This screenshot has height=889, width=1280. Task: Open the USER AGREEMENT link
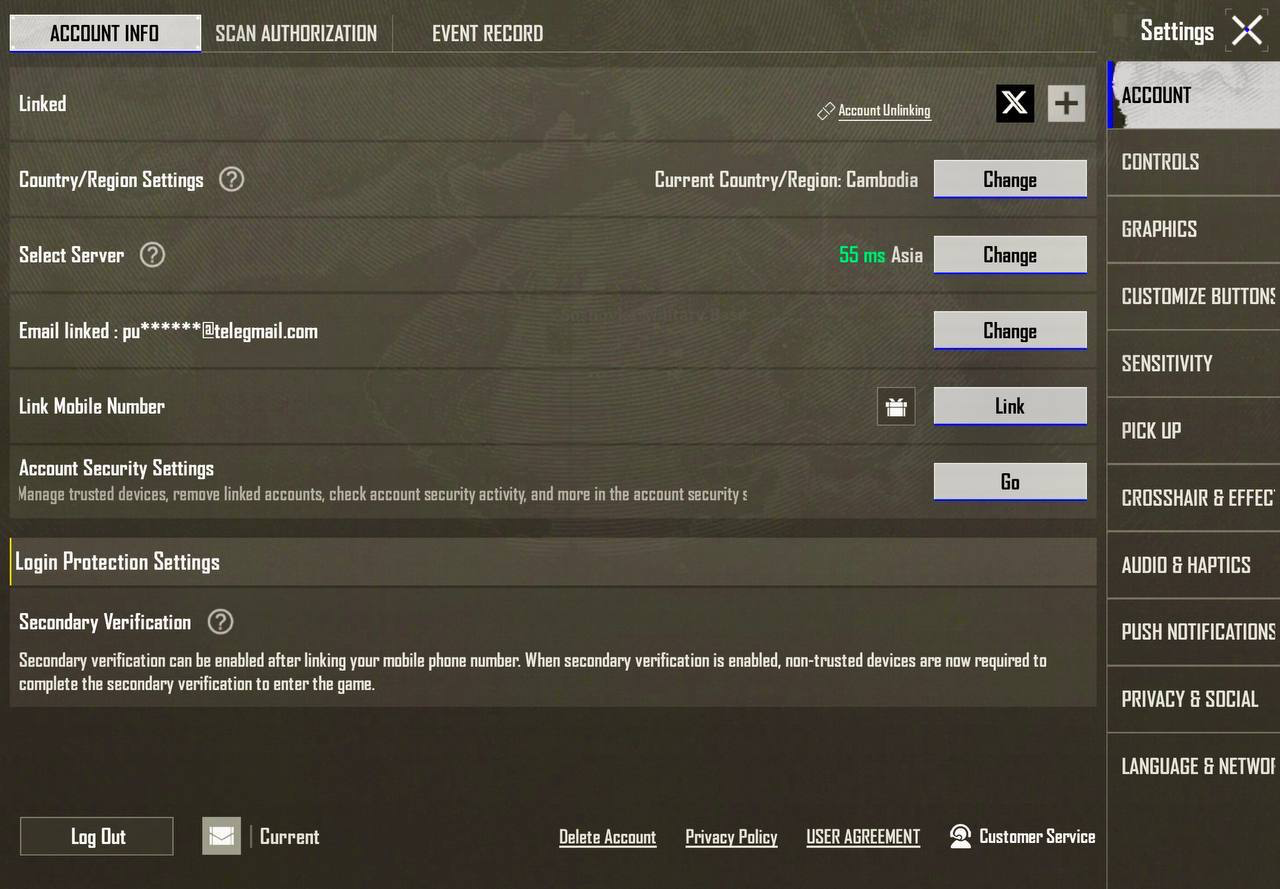(863, 837)
